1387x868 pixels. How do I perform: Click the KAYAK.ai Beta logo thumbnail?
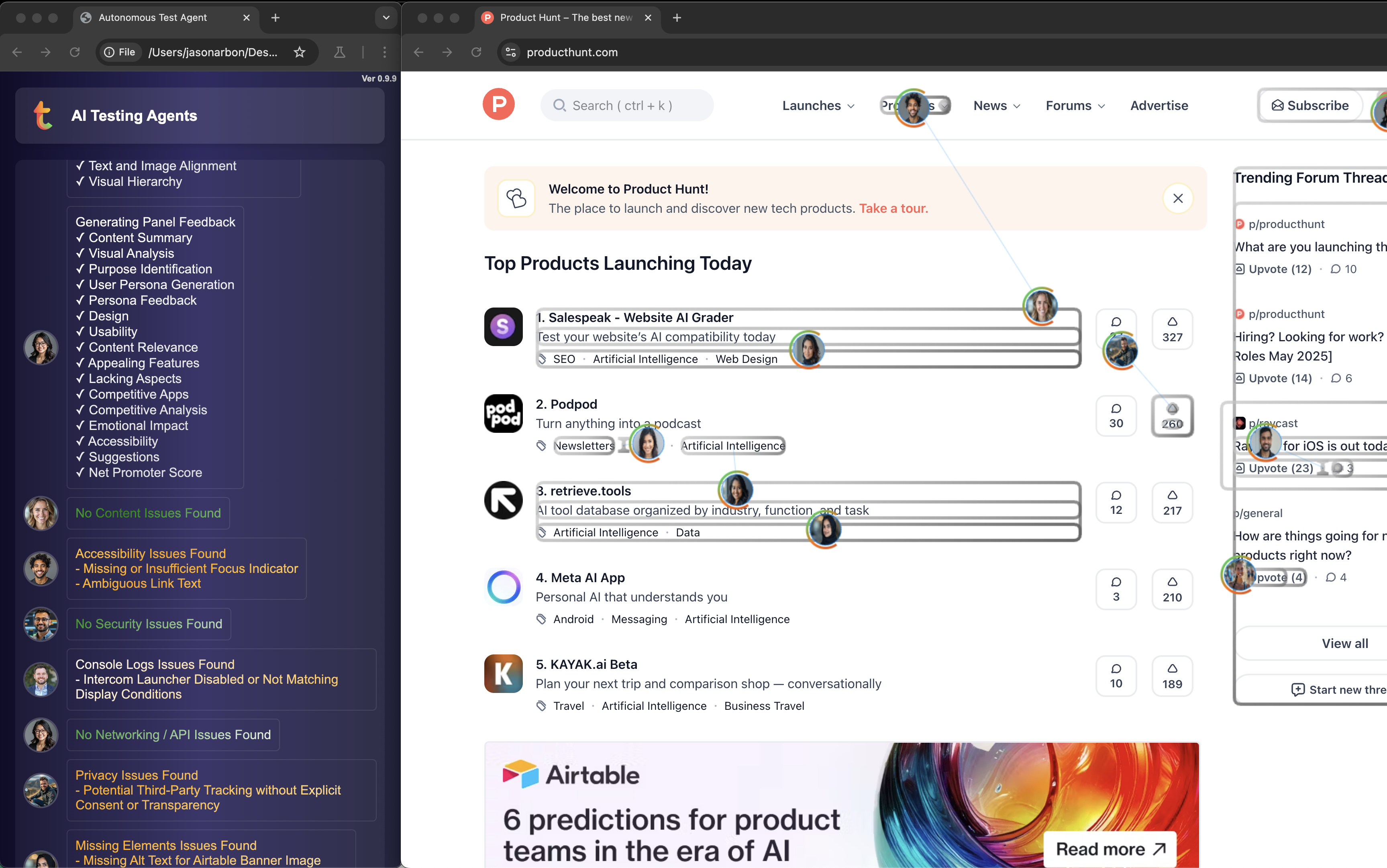(x=503, y=673)
